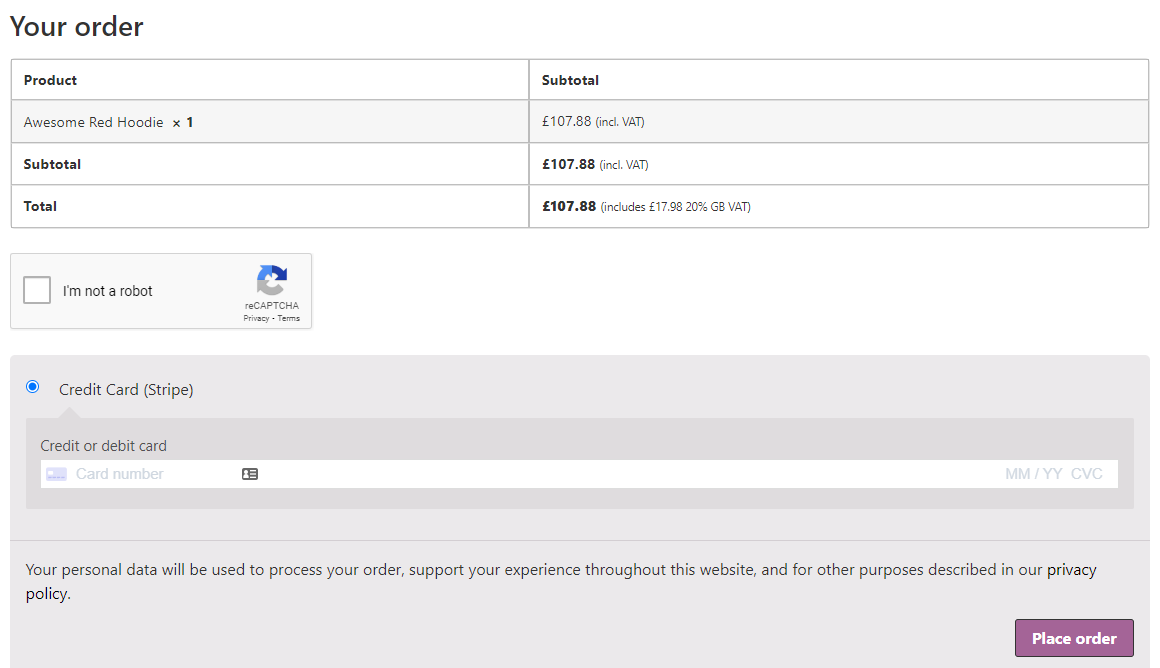This screenshot has width=1160, height=668.
Task: Select the Credit Card (Stripe) payment method
Action: (31, 386)
